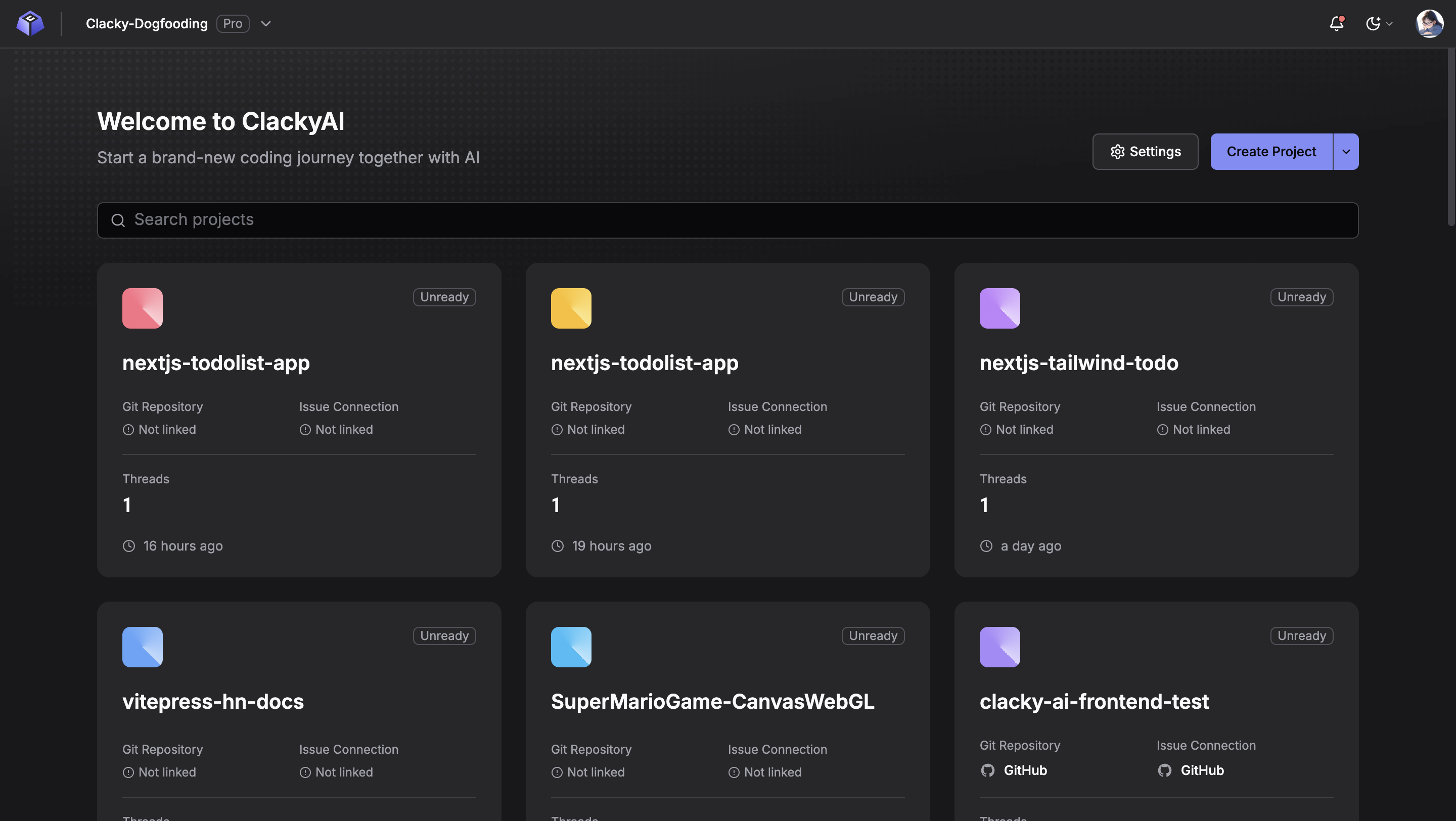Click Git Repository Not linked on nextjs-tailwind-todo

pyautogui.click(x=1016, y=429)
